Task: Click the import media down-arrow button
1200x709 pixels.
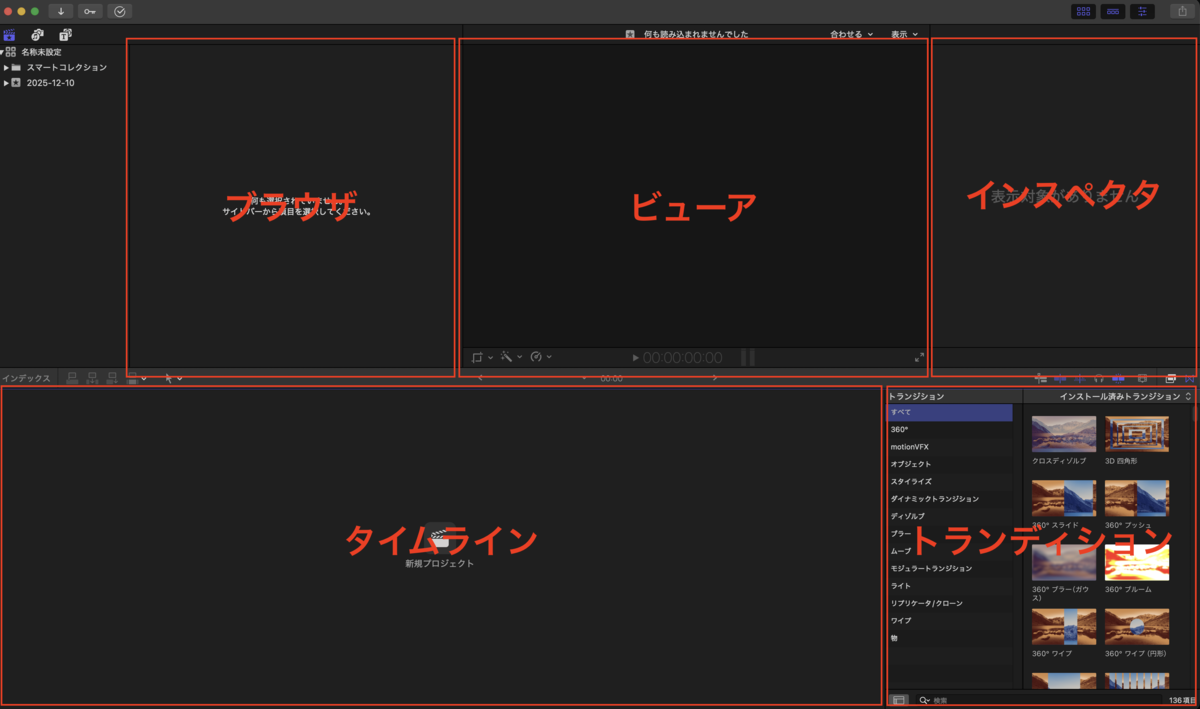Action: [x=60, y=11]
